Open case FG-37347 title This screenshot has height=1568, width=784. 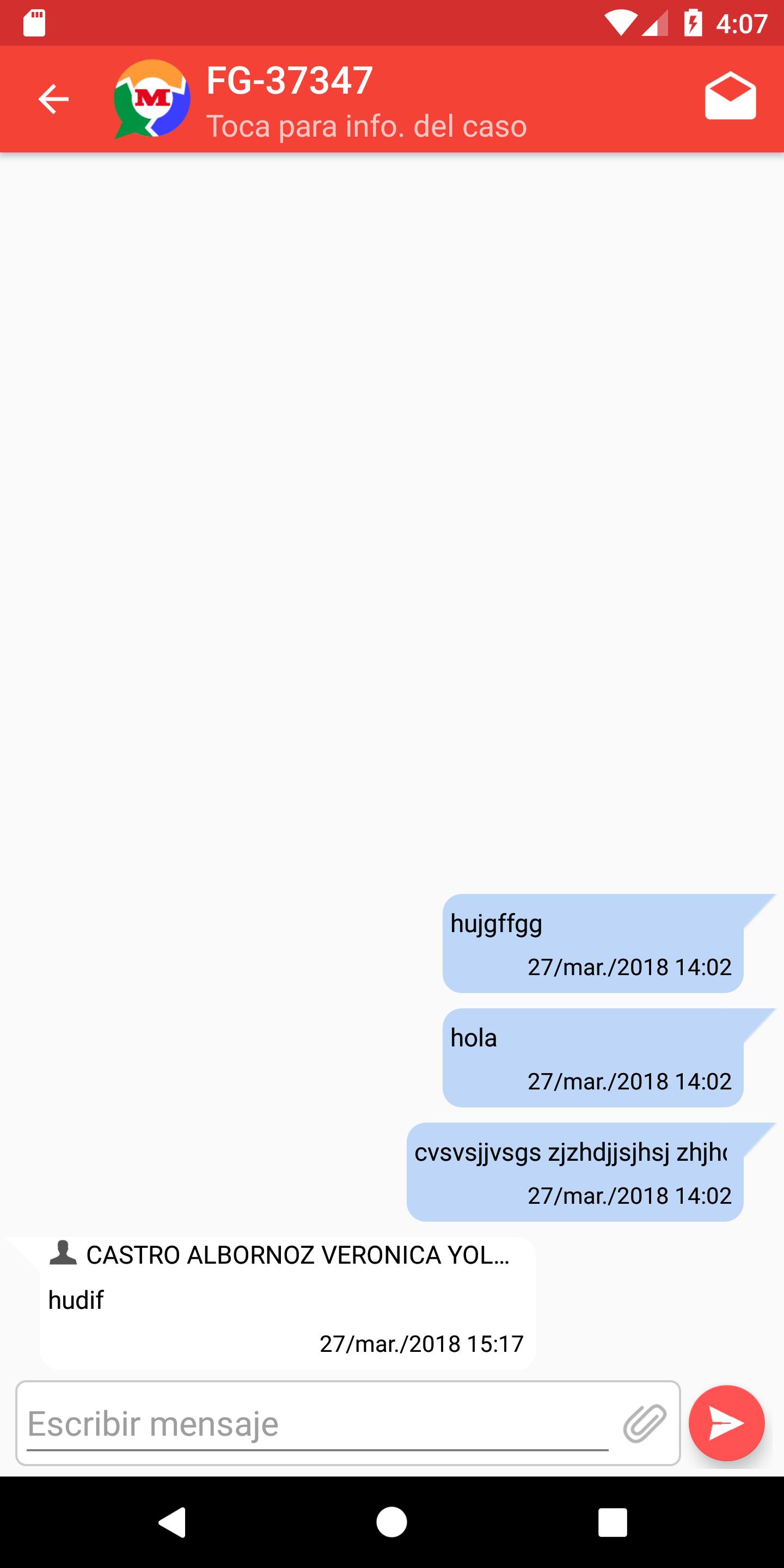click(x=289, y=81)
